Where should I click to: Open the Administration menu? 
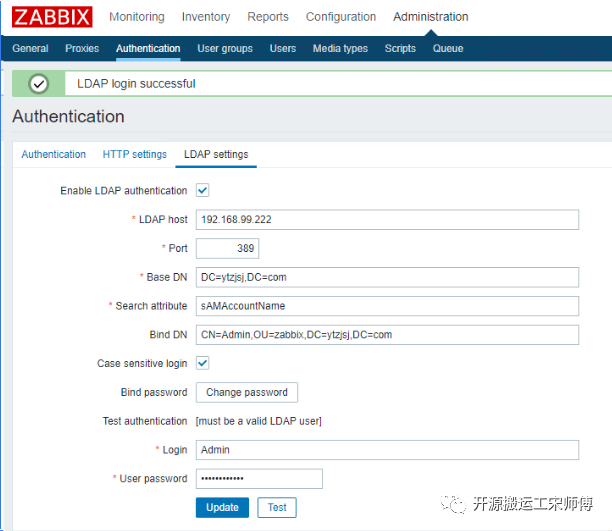431,17
